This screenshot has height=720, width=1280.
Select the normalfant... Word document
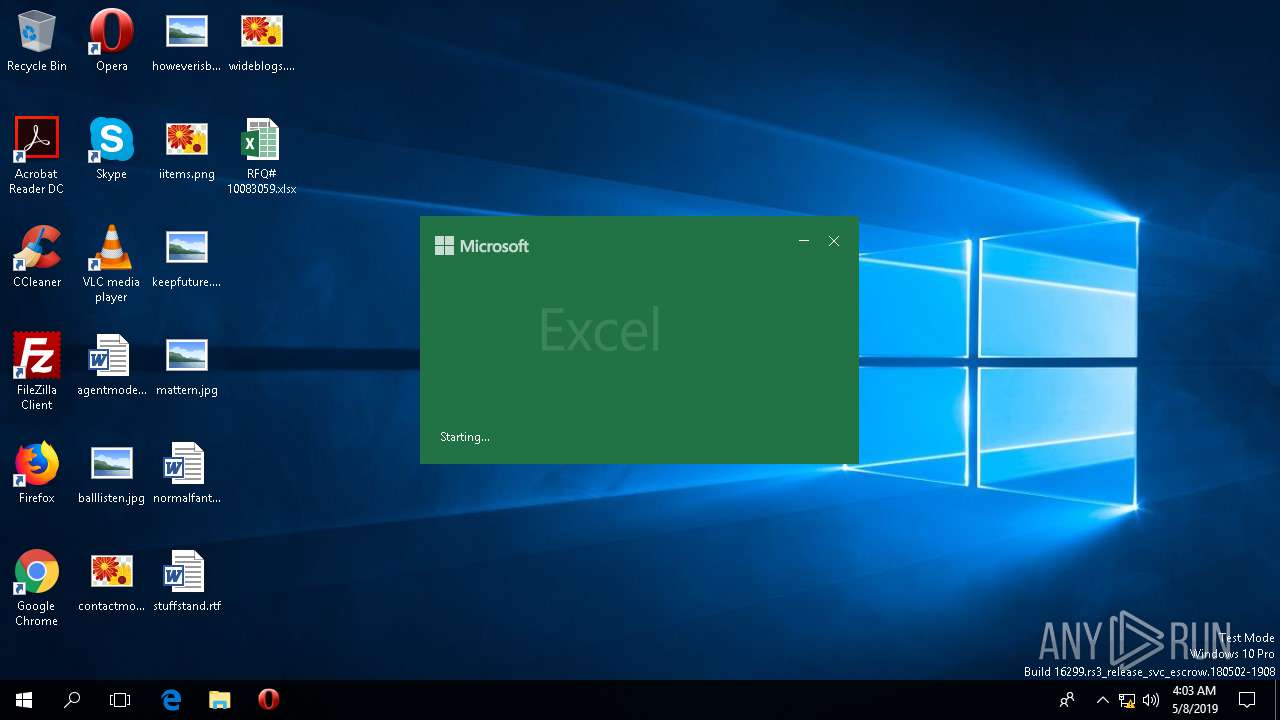[186, 473]
